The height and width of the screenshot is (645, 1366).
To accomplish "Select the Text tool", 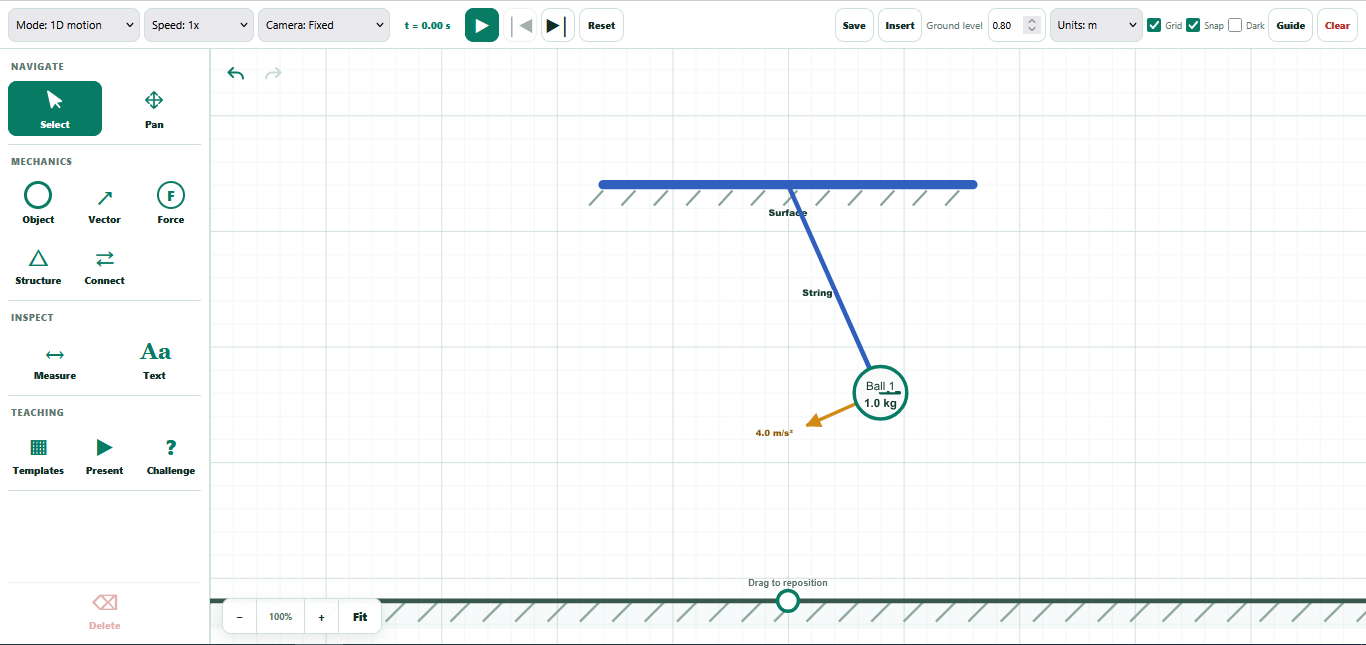I will (x=154, y=362).
